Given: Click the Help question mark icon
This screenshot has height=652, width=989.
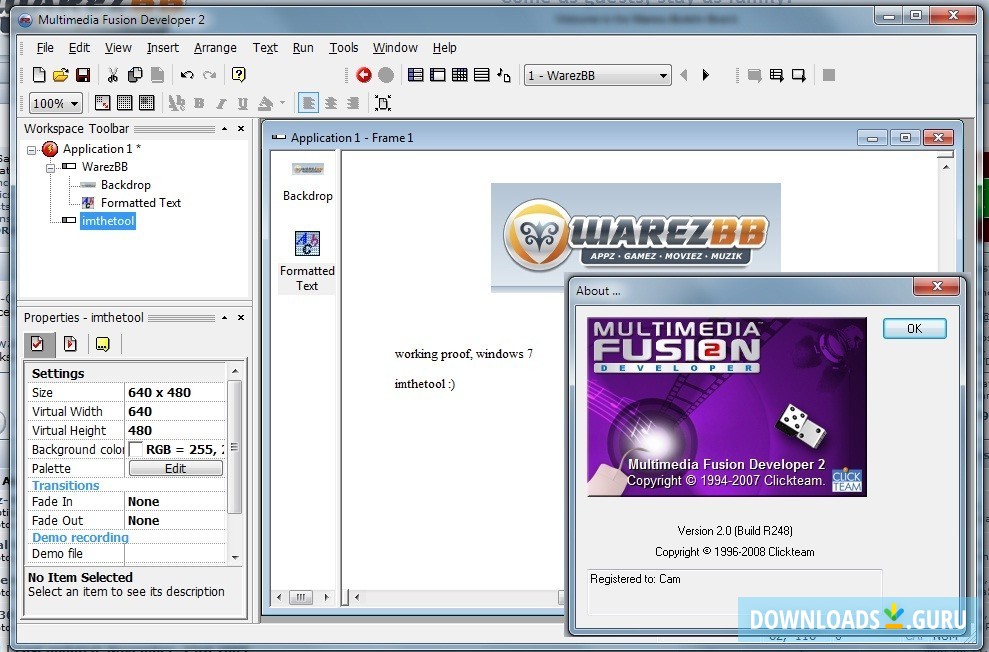Looking at the screenshot, I should click(x=238, y=74).
